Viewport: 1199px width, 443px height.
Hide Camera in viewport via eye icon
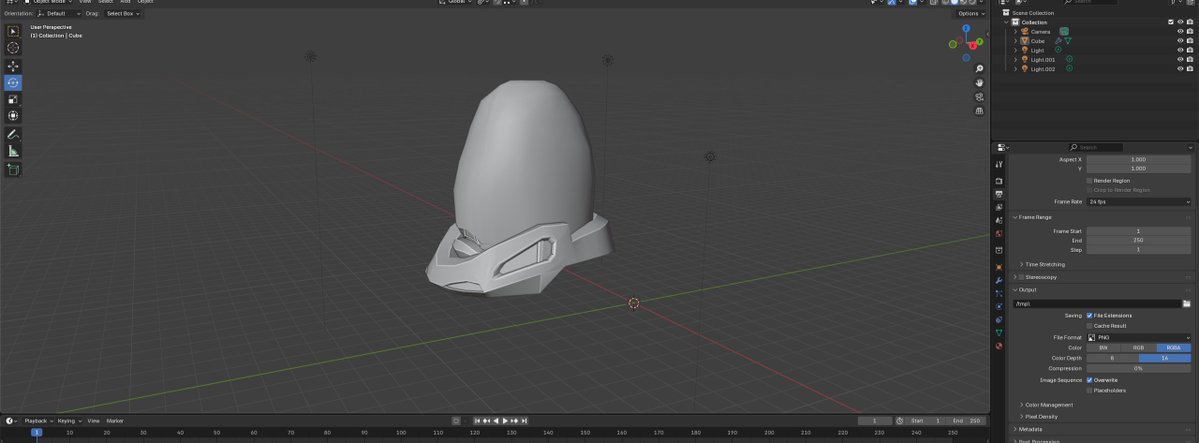click(1180, 31)
